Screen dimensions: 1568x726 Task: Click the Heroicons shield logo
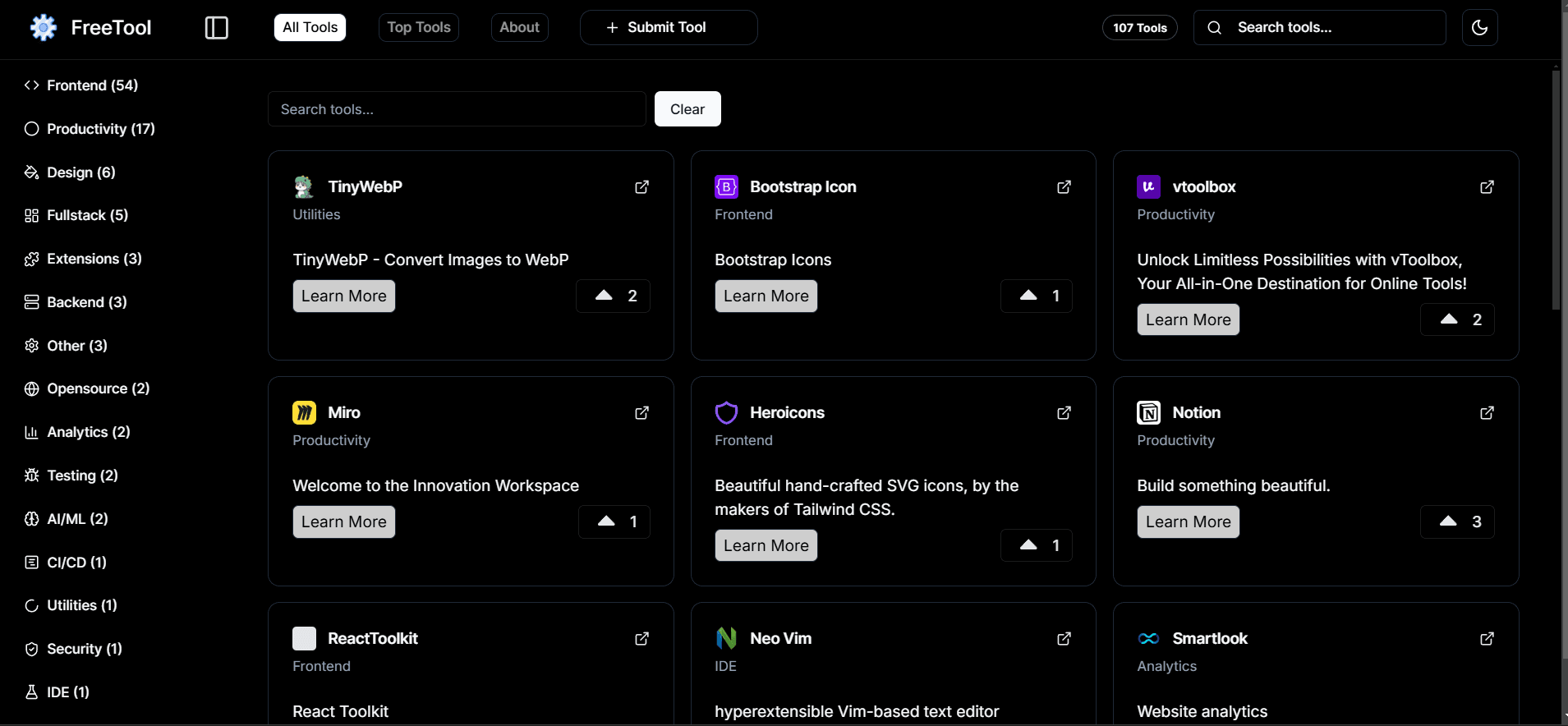pyautogui.click(x=726, y=412)
